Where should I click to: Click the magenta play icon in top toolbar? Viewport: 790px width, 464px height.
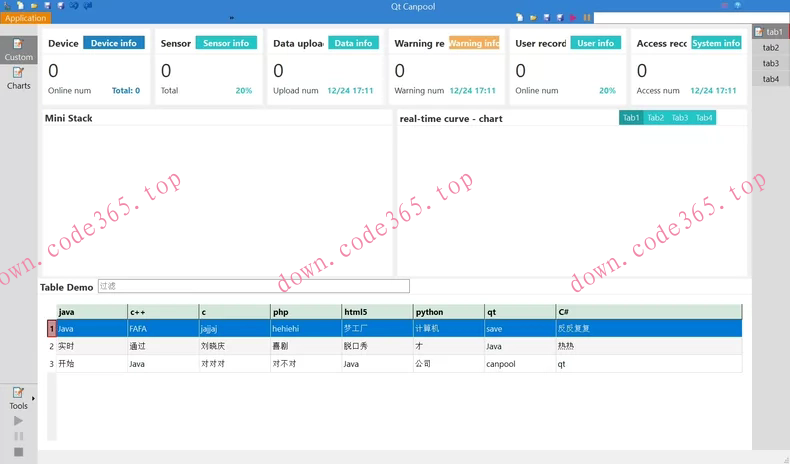pyautogui.click(x=573, y=18)
